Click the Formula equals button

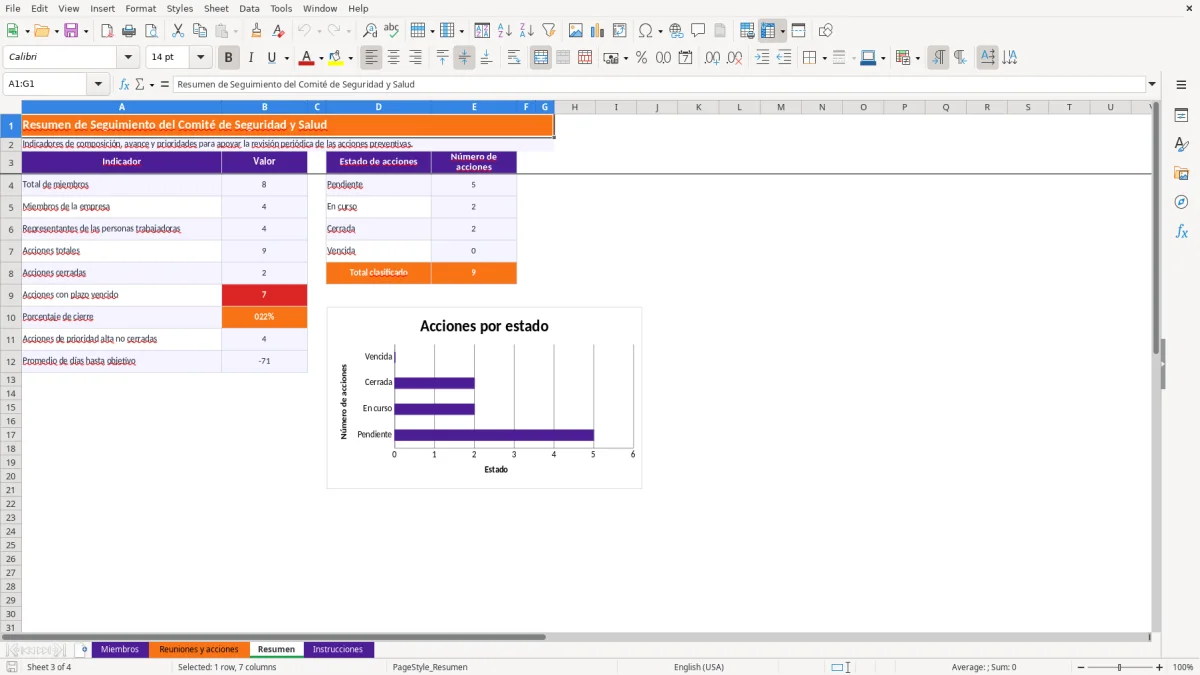(165, 84)
